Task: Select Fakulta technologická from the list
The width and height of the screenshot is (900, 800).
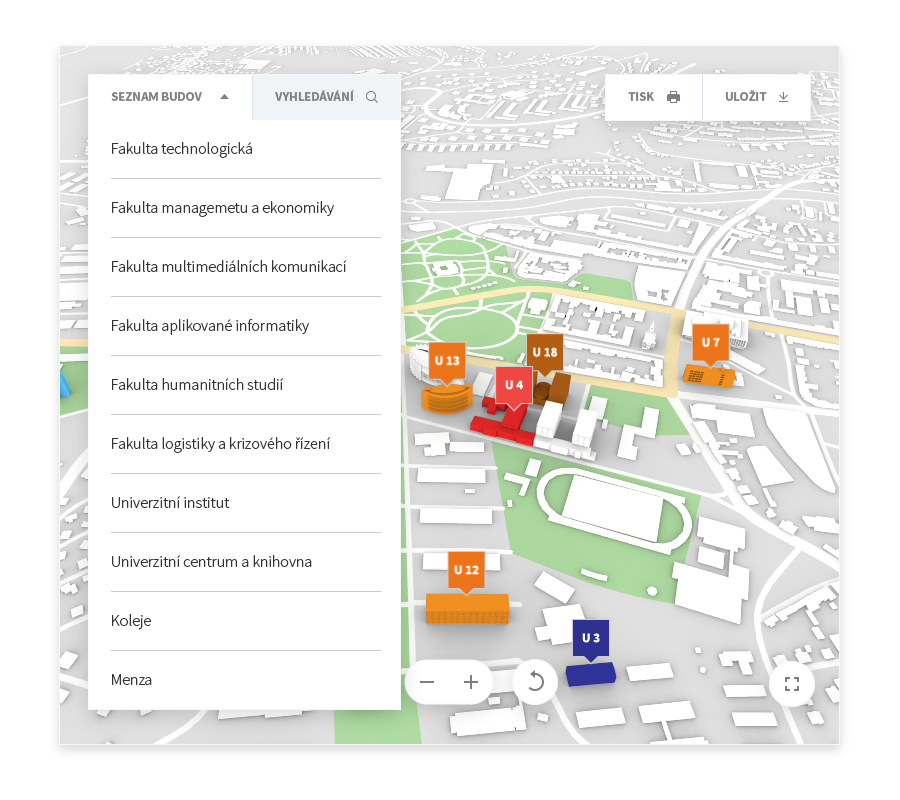Action: (182, 149)
